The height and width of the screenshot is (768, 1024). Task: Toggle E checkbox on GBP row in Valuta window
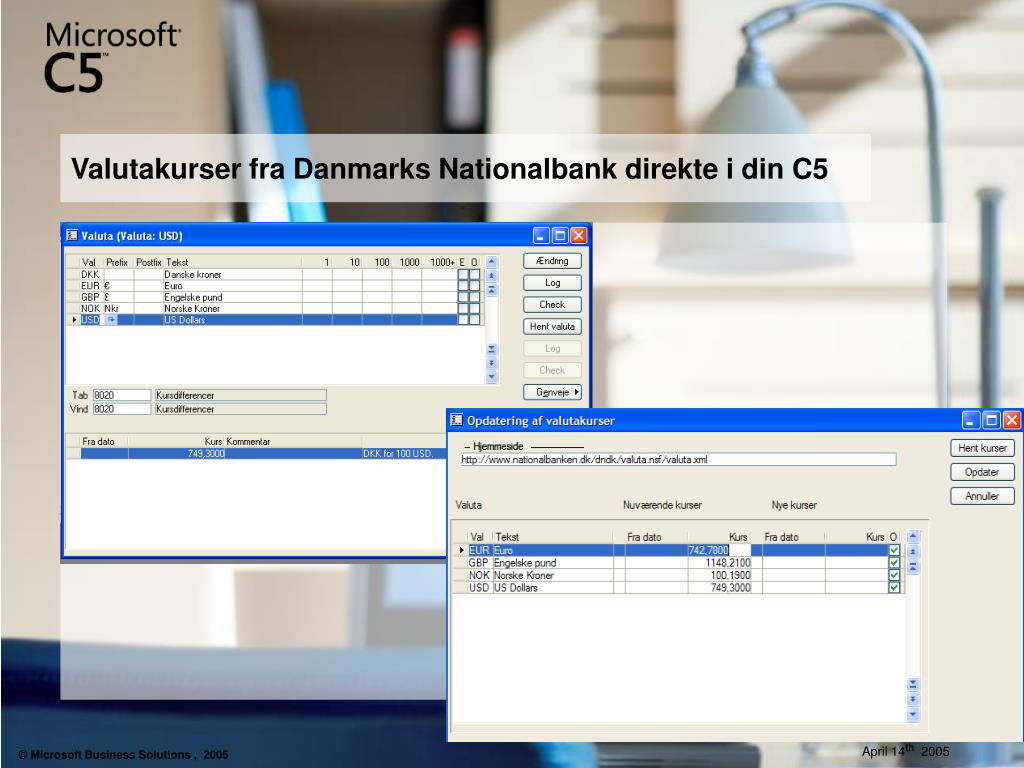463,297
